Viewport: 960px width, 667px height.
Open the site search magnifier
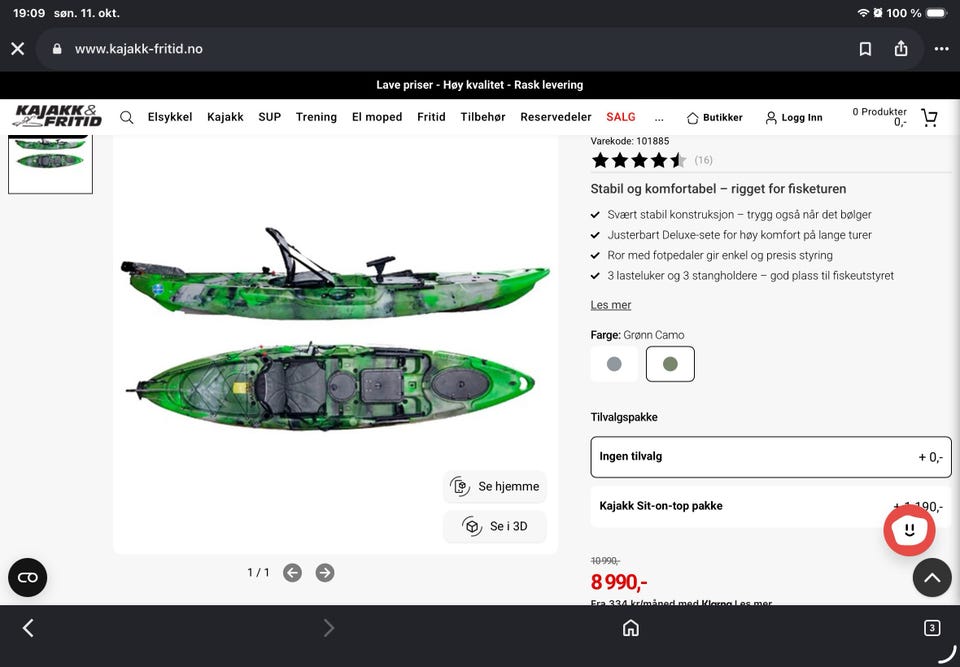(x=127, y=117)
